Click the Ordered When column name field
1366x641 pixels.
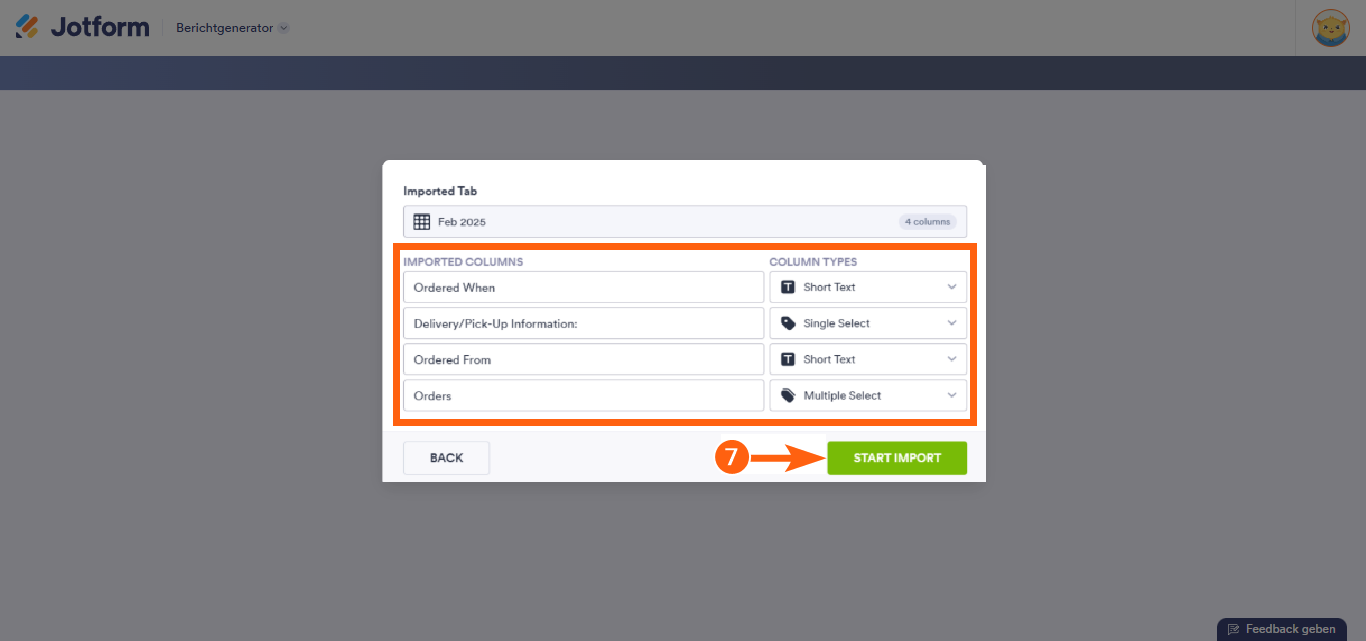(x=583, y=287)
